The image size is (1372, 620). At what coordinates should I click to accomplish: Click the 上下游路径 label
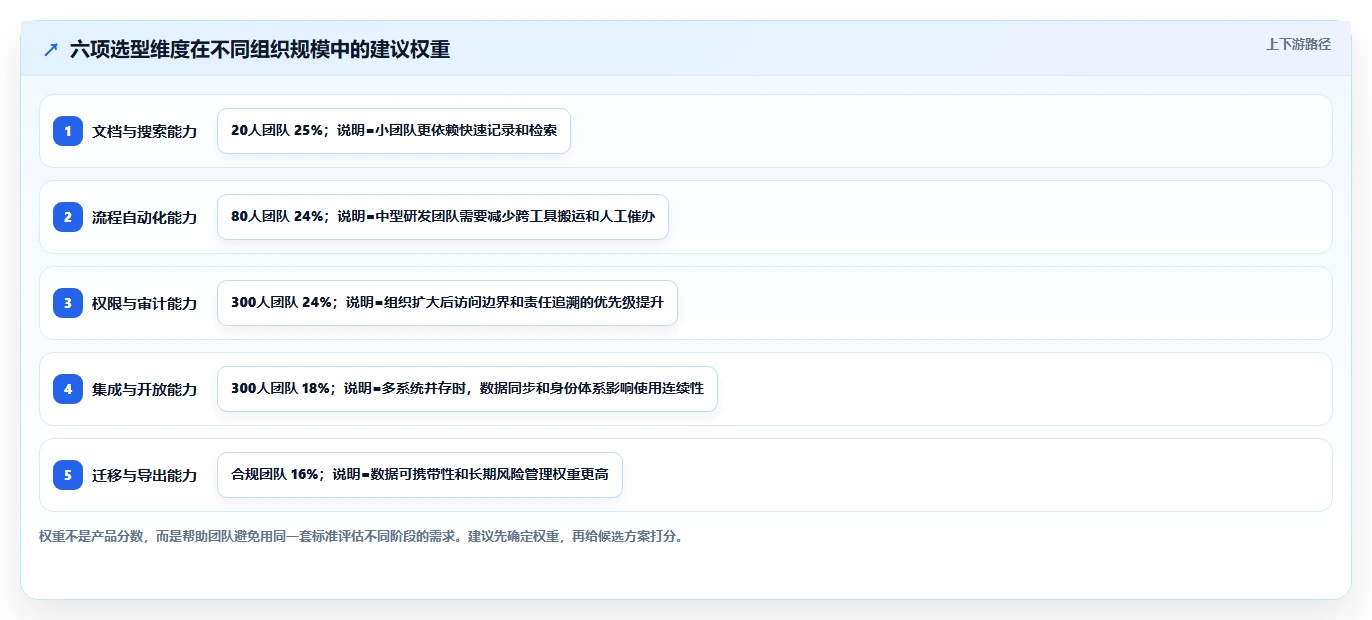pos(1298,44)
